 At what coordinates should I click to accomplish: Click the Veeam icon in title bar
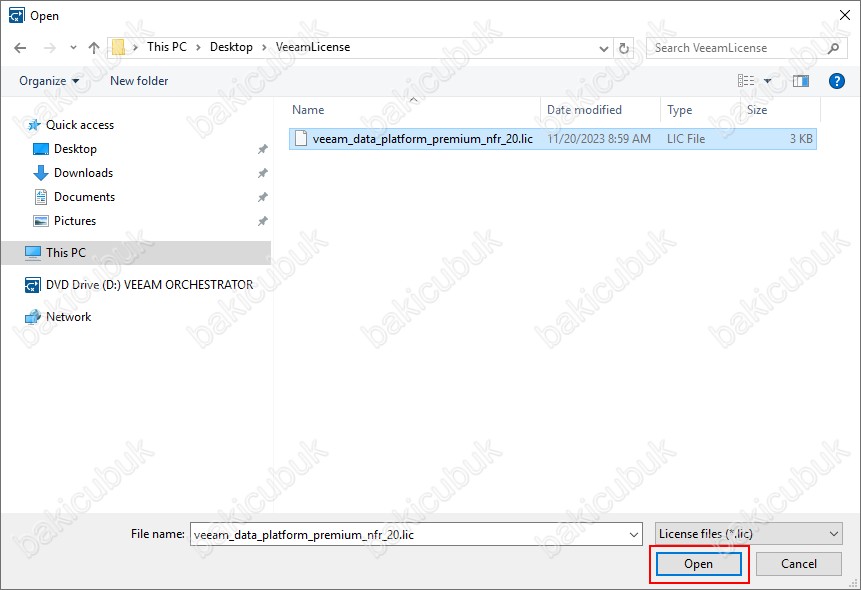(x=16, y=15)
